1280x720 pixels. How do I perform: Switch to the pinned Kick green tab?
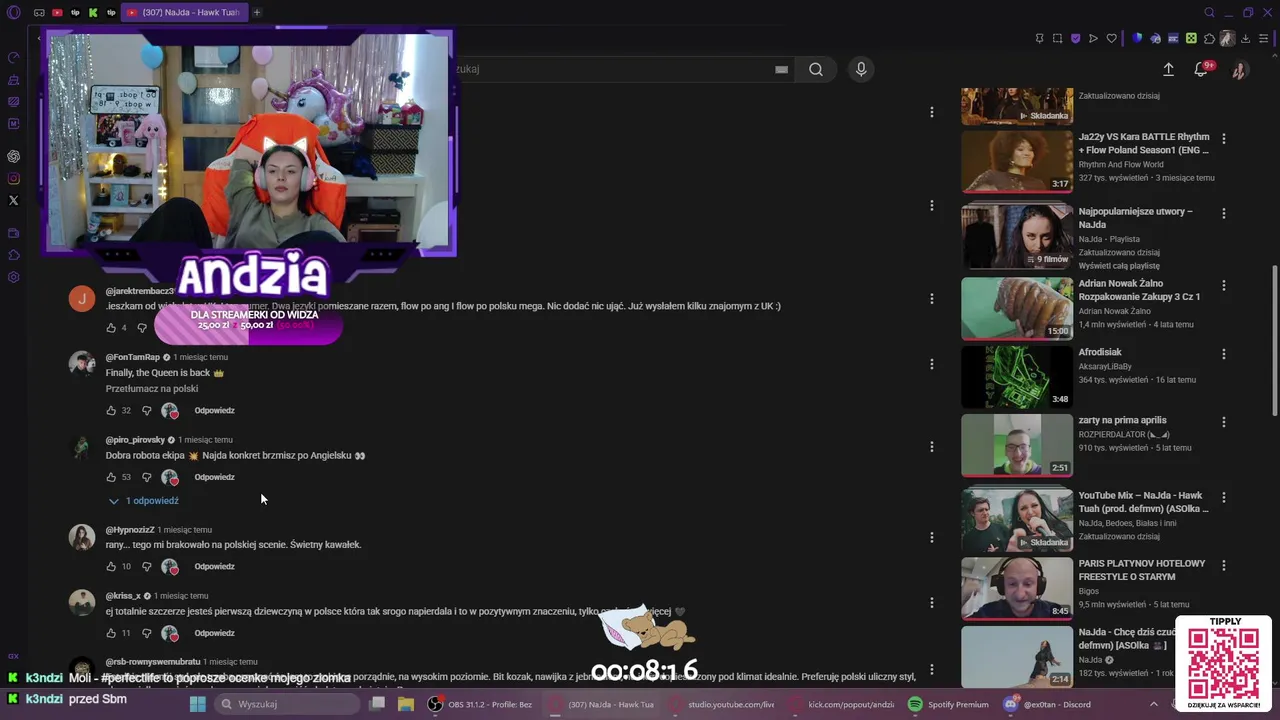click(93, 13)
